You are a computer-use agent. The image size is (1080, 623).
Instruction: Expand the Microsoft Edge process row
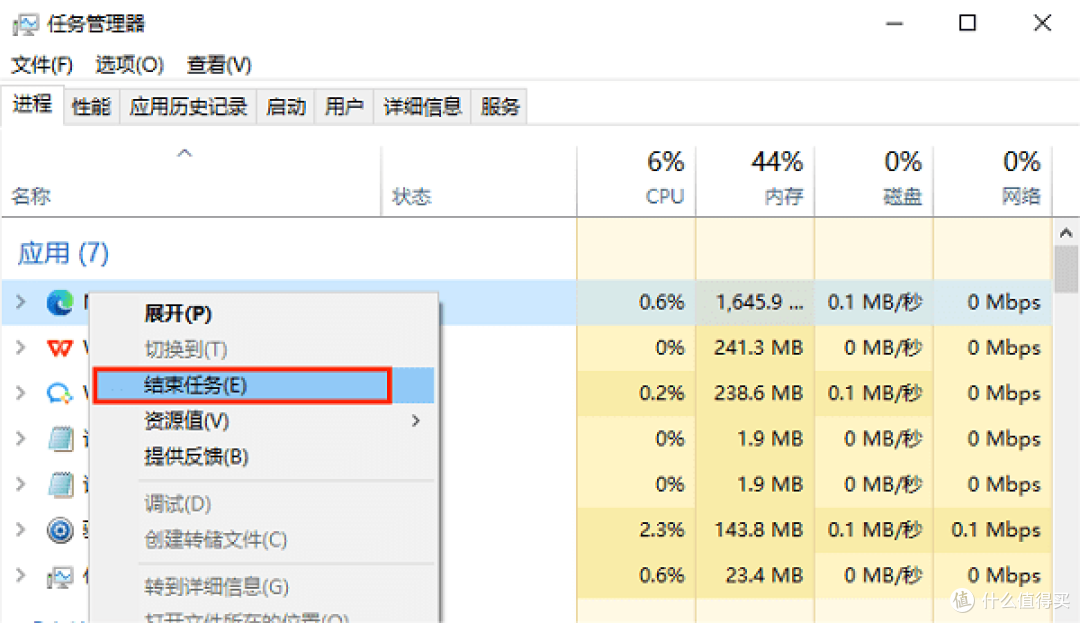pos(21,302)
